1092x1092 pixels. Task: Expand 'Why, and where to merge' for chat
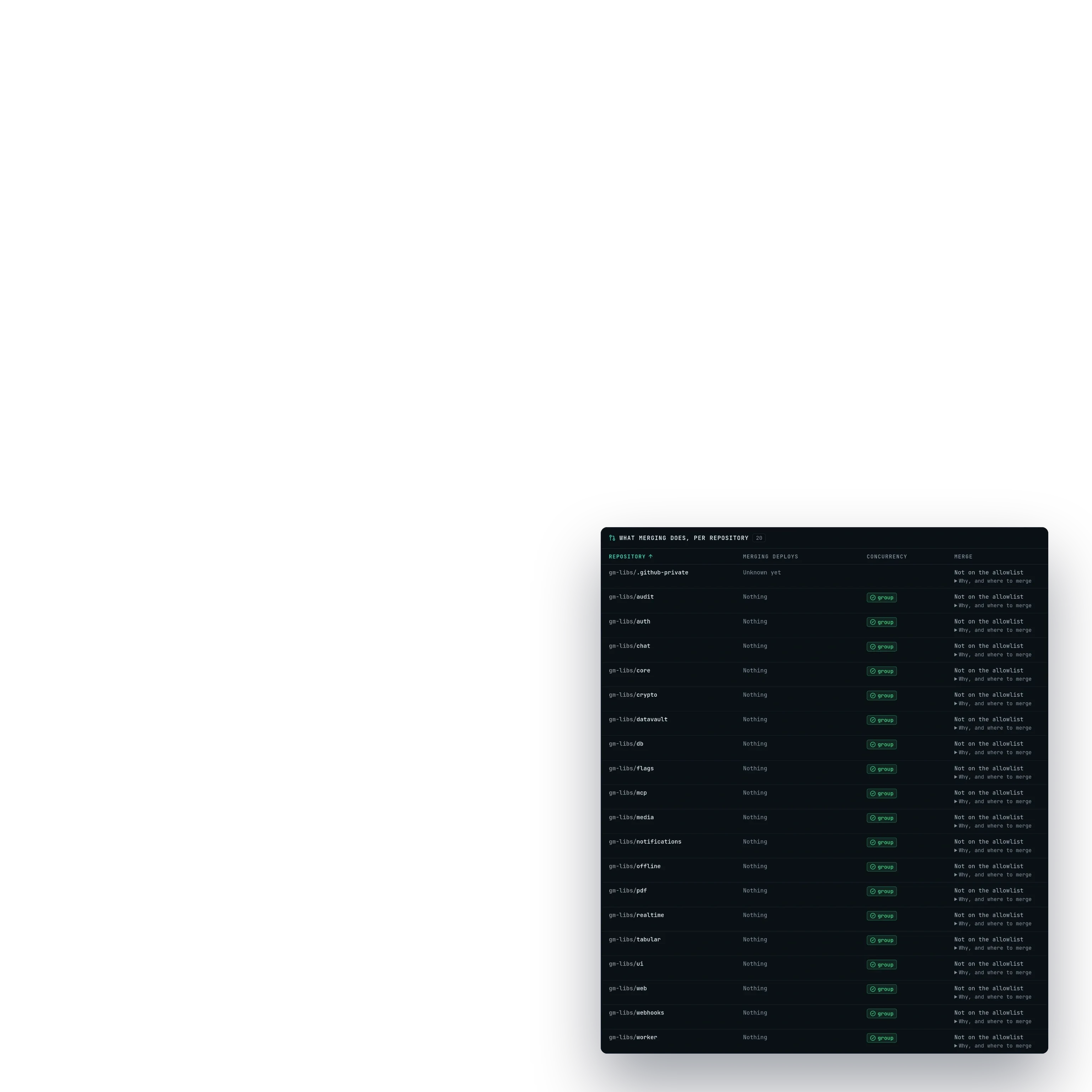(992, 654)
